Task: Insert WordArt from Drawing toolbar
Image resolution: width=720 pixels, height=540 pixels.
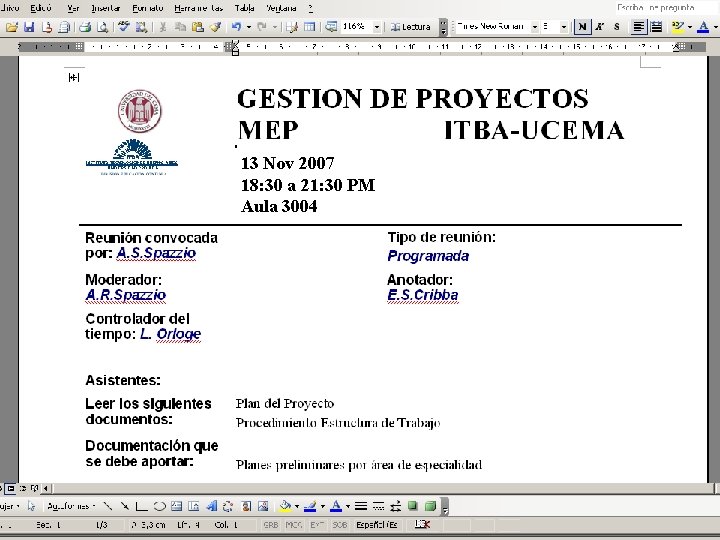Action: click(212, 506)
